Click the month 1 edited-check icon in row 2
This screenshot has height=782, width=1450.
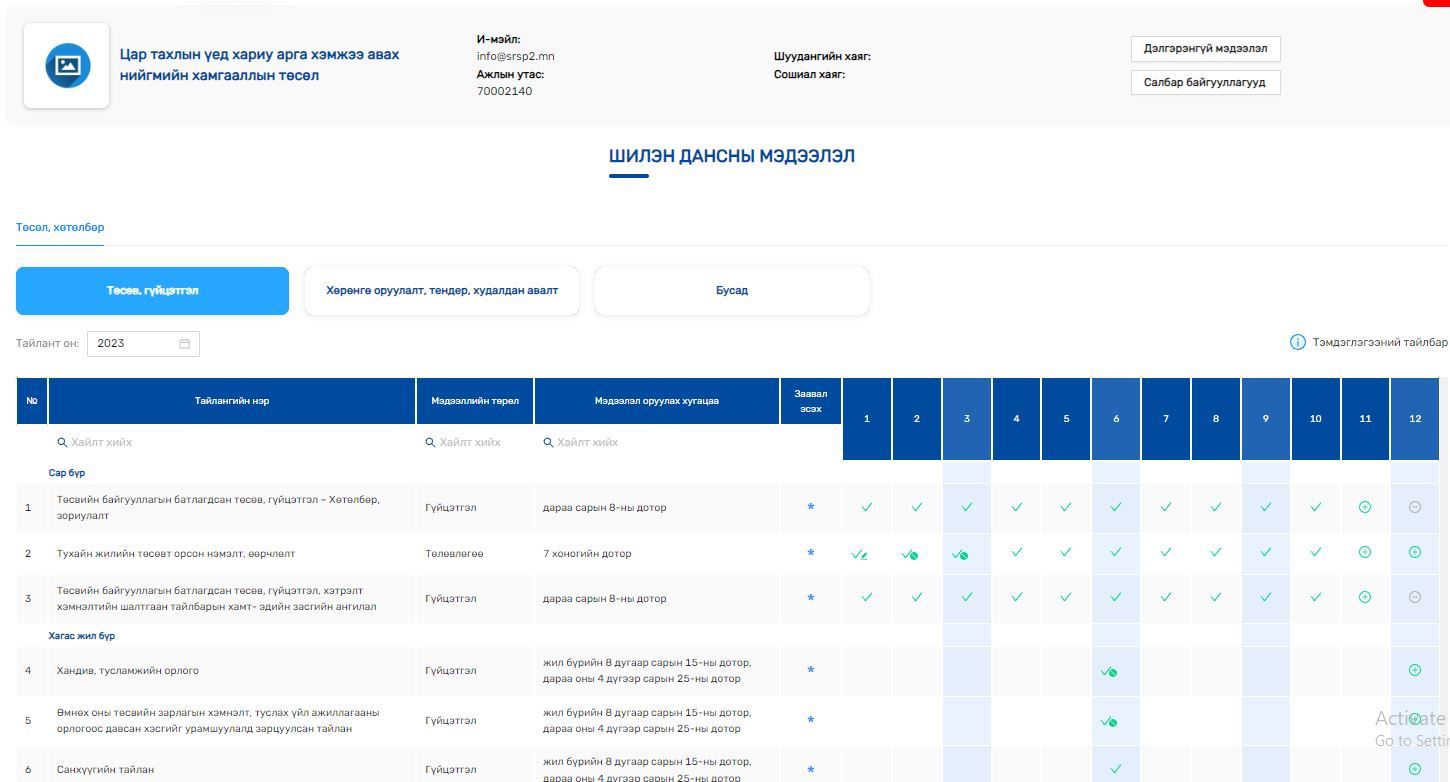(x=859, y=554)
